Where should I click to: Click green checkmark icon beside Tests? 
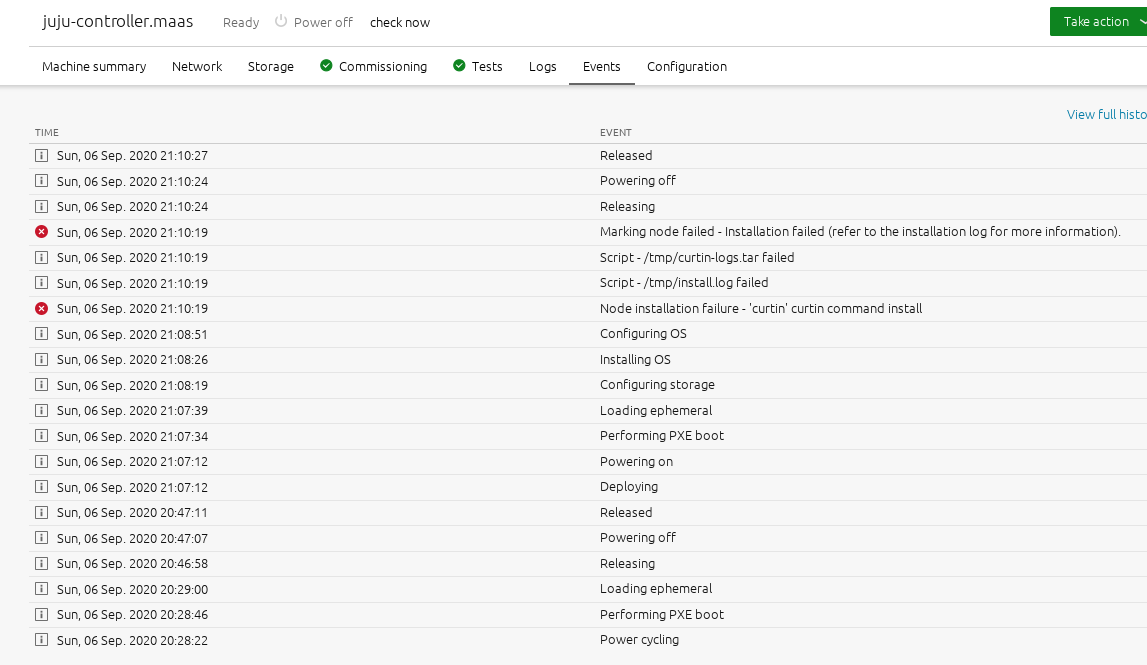click(459, 66)
